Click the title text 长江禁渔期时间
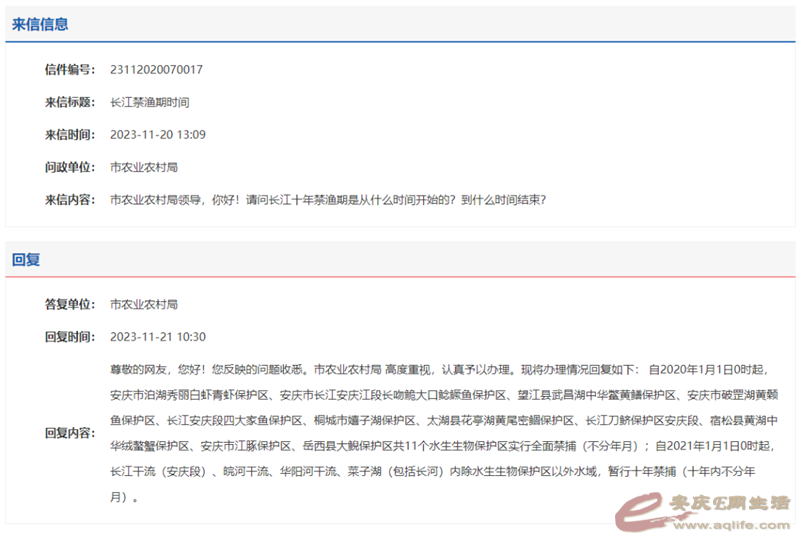This screenshot has height=538, width=800. (149, 102)
